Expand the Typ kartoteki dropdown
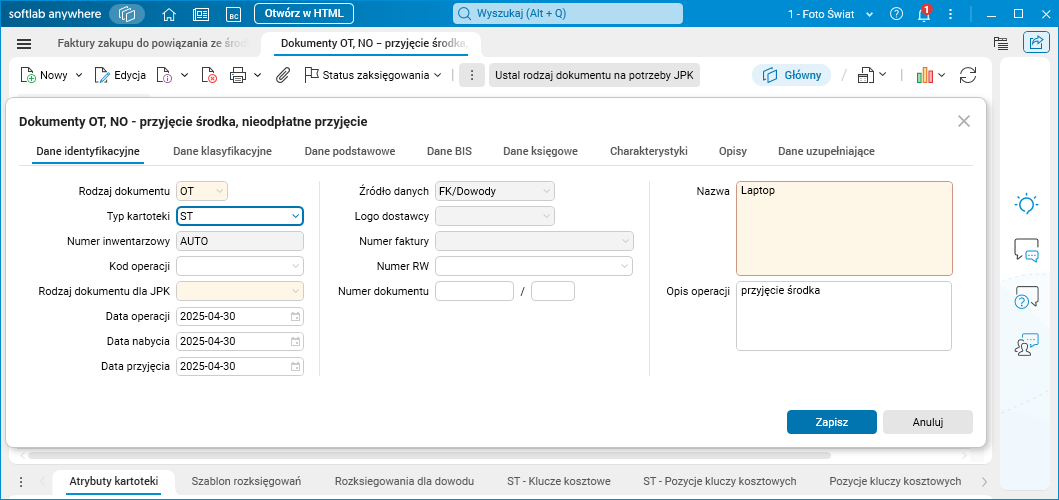The image size is (1059, 500). pyautogui.click(x=295, y=215)
